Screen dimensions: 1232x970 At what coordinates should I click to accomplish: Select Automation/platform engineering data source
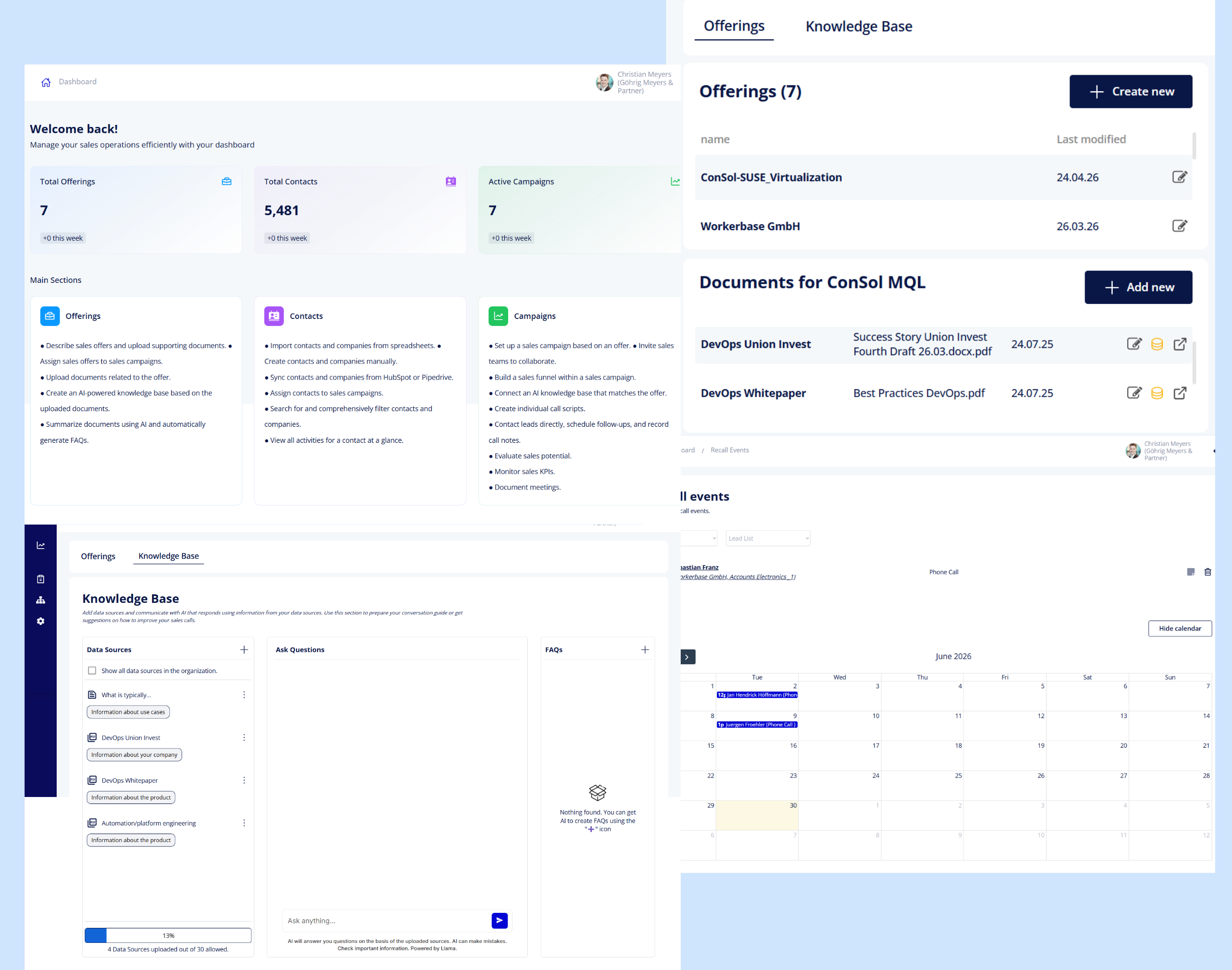[149, 823]
